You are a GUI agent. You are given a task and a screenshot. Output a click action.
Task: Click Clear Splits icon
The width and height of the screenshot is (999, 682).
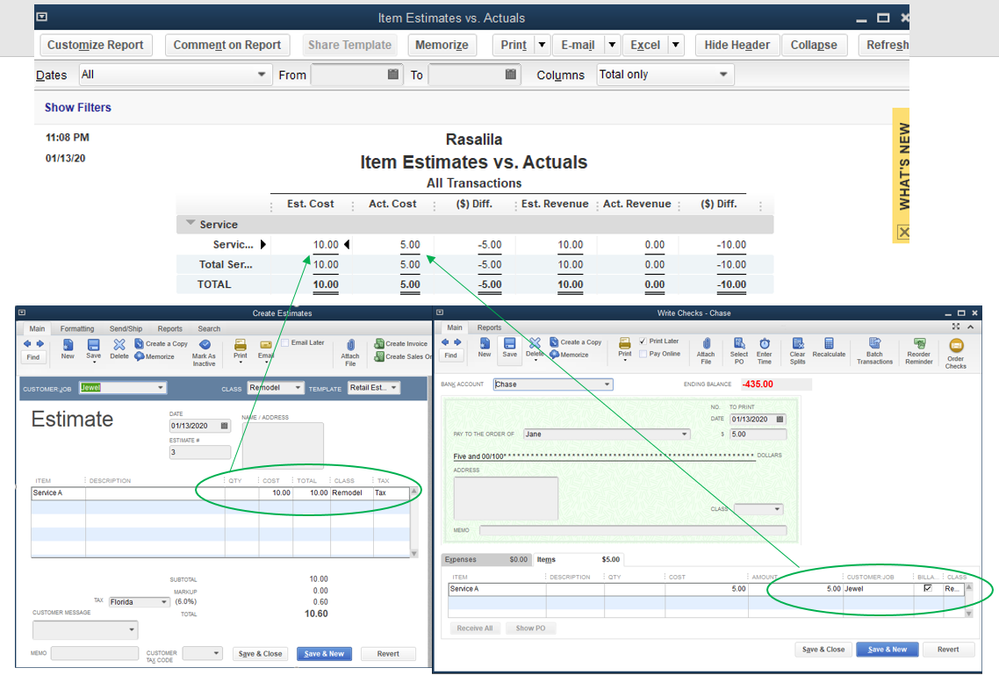pyautogui.click(x=798, y=343)
